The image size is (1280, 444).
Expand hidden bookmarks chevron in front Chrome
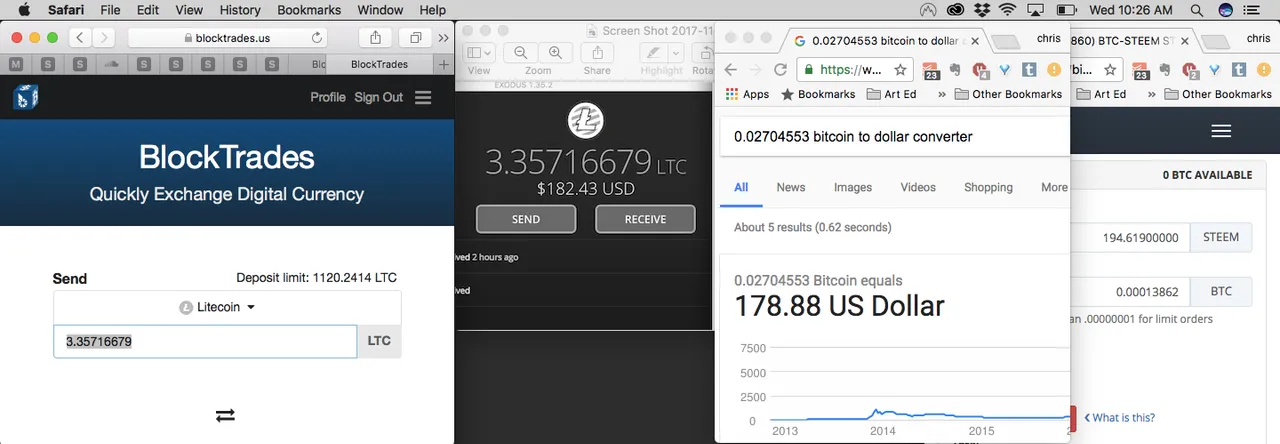(x=941, y=94)
